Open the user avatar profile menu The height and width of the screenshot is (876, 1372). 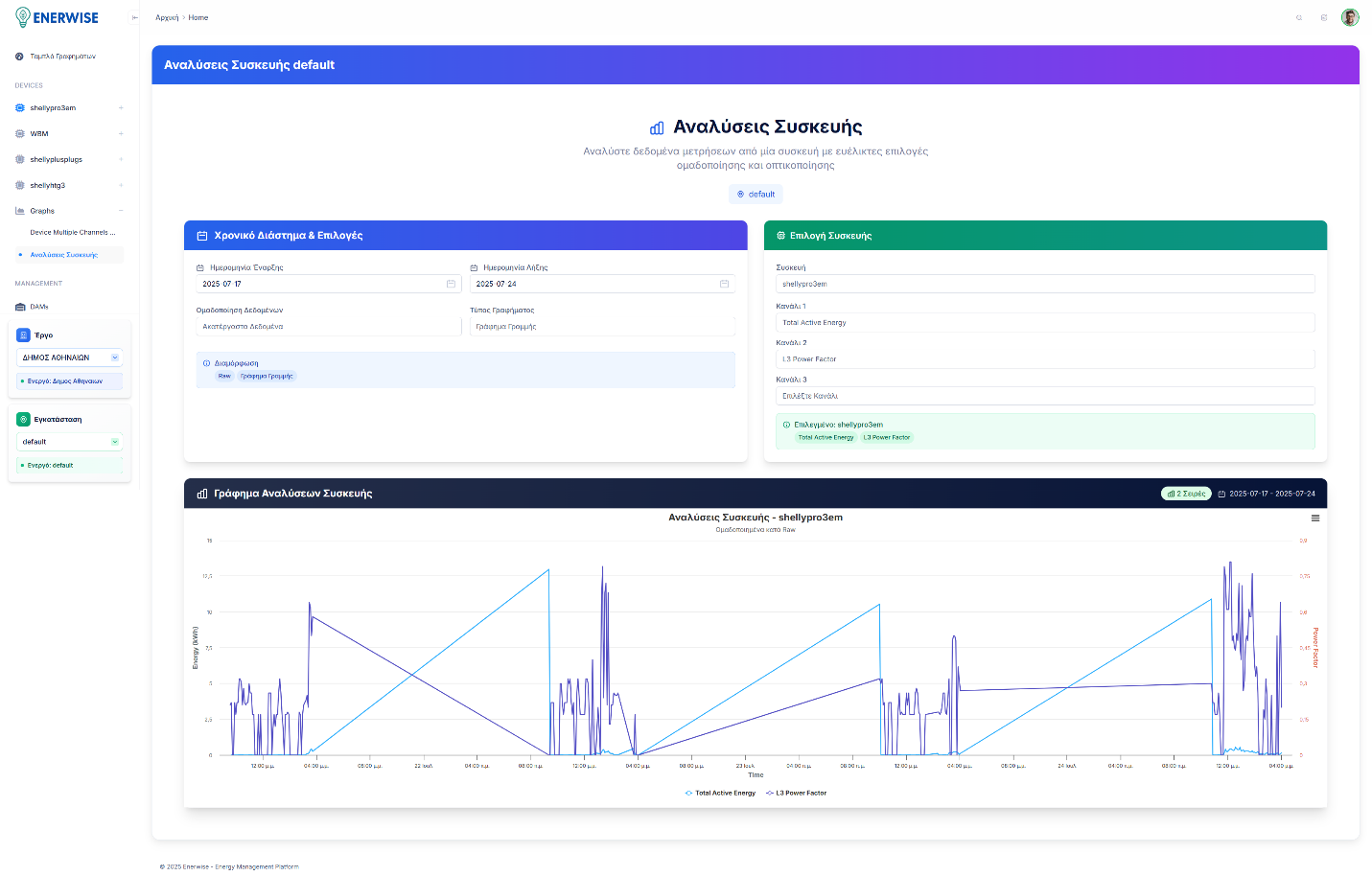pyautogui.click(x=1349, y=17)
